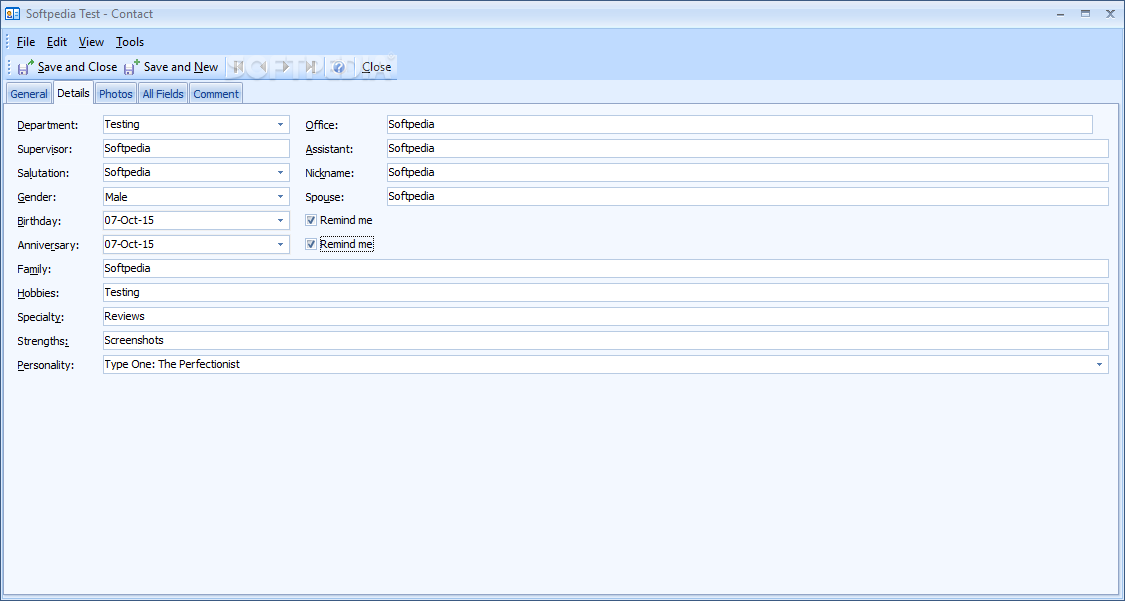
Task: Click the contact window icon in title bar
Action: tap(12, 14)
